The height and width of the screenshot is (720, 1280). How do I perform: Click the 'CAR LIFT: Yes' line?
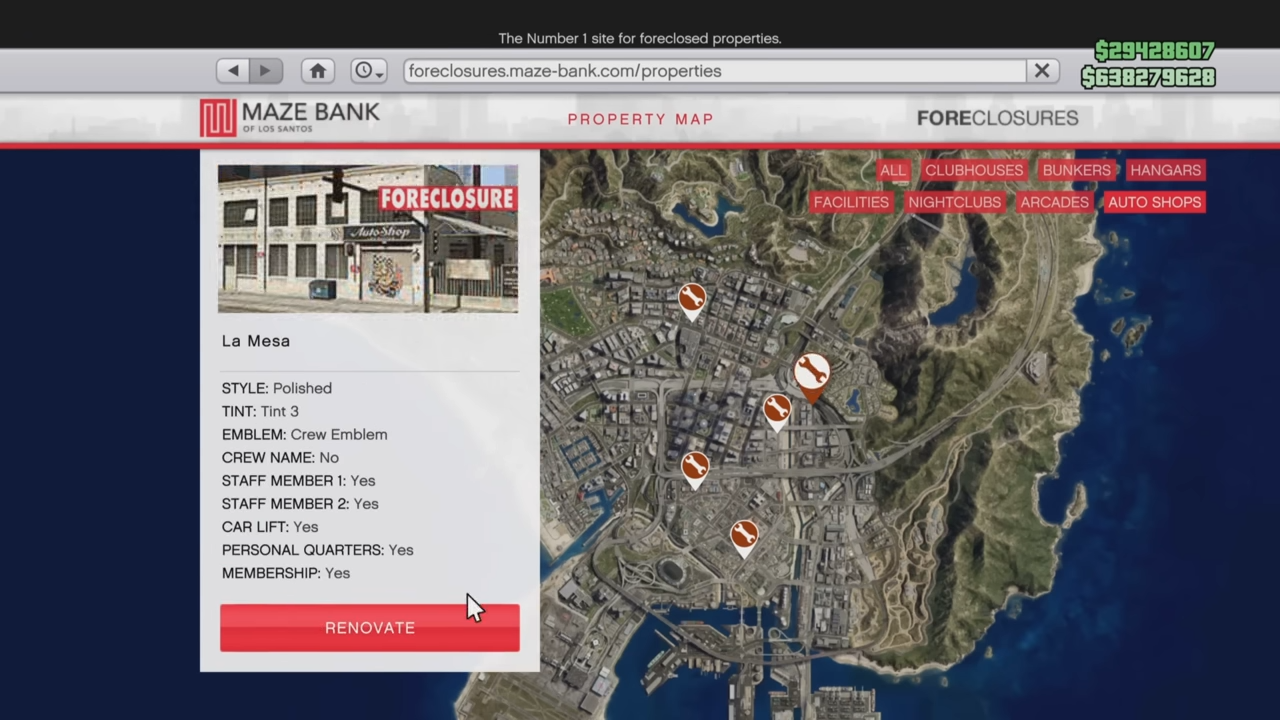tap(270, 526)
